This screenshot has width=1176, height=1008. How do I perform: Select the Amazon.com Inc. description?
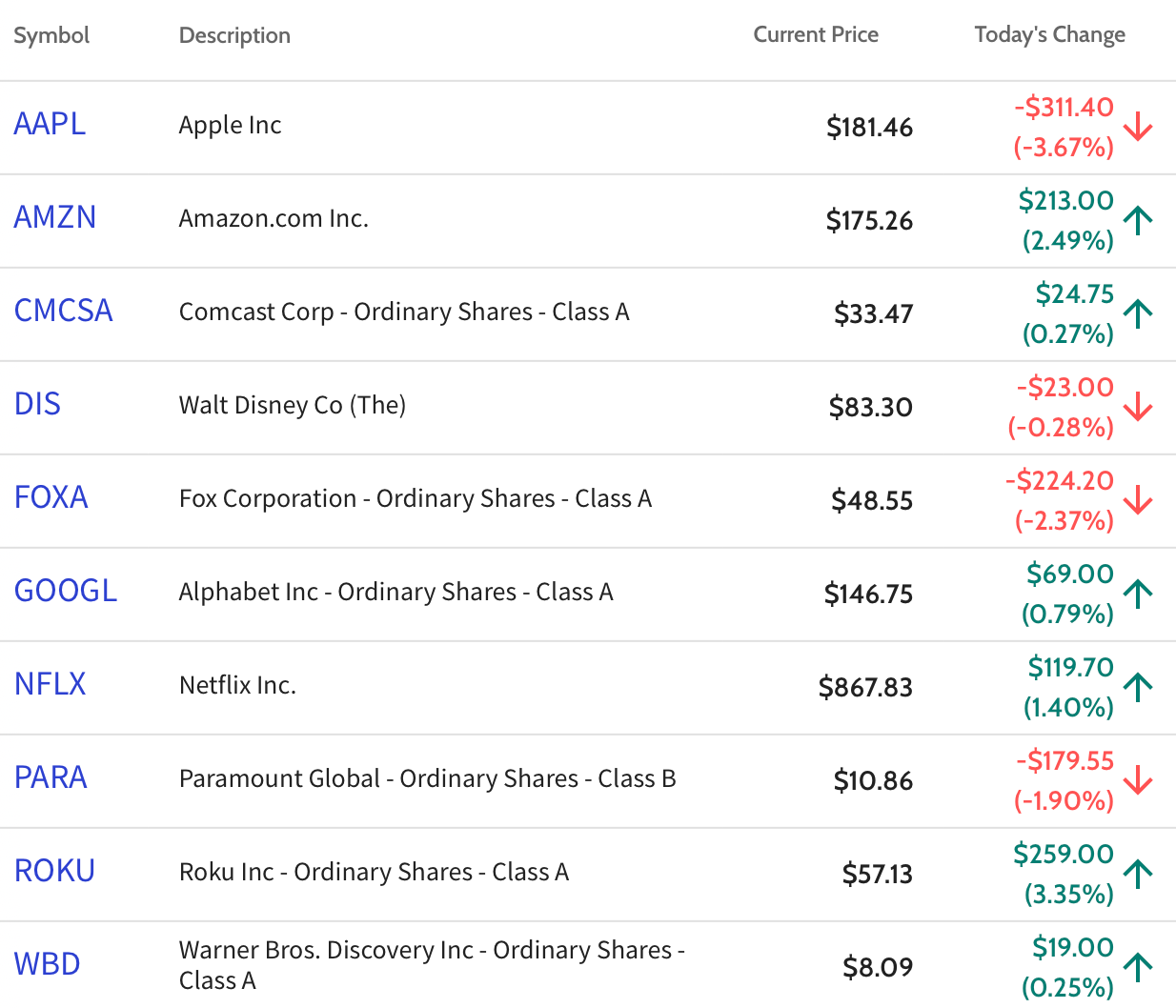[274, 218]
